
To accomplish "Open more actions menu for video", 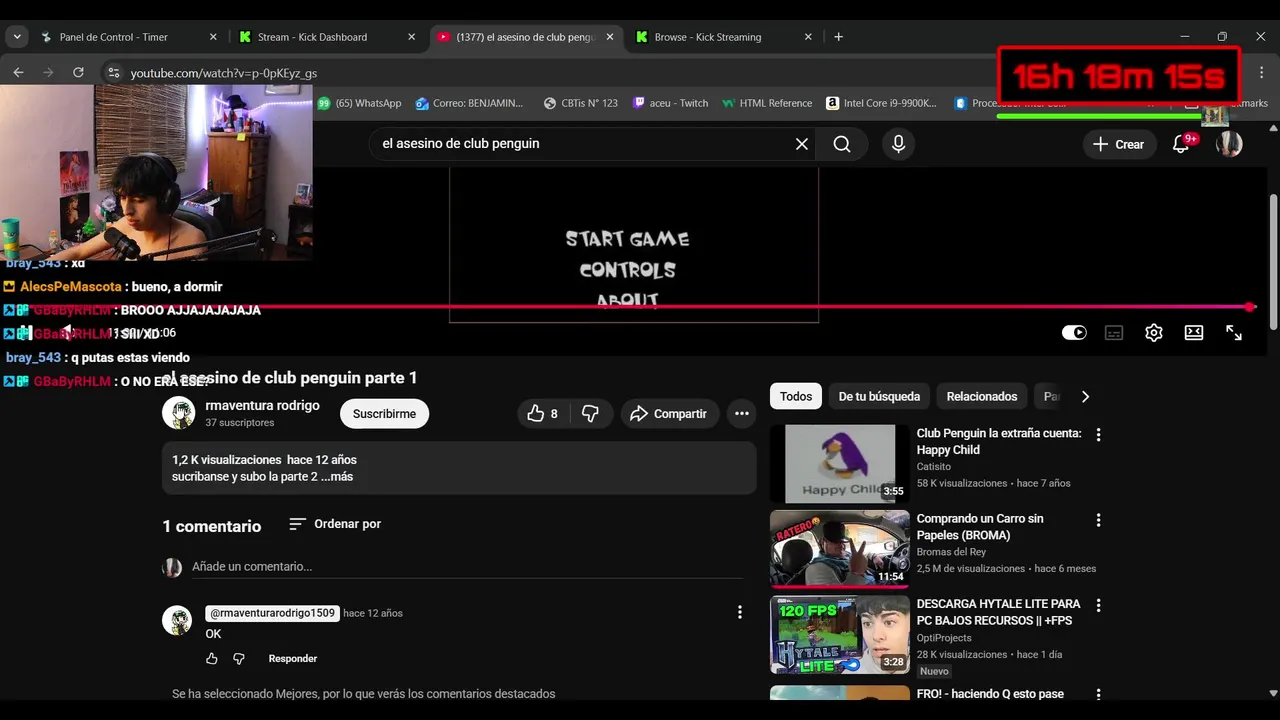I will 742,414.
